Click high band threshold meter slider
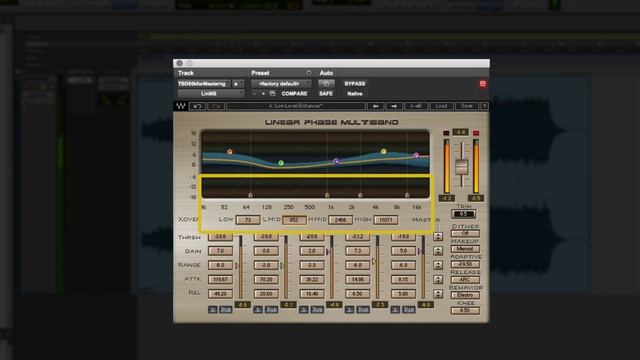This screenshot has height=360, width=640. tap(423, 267)
